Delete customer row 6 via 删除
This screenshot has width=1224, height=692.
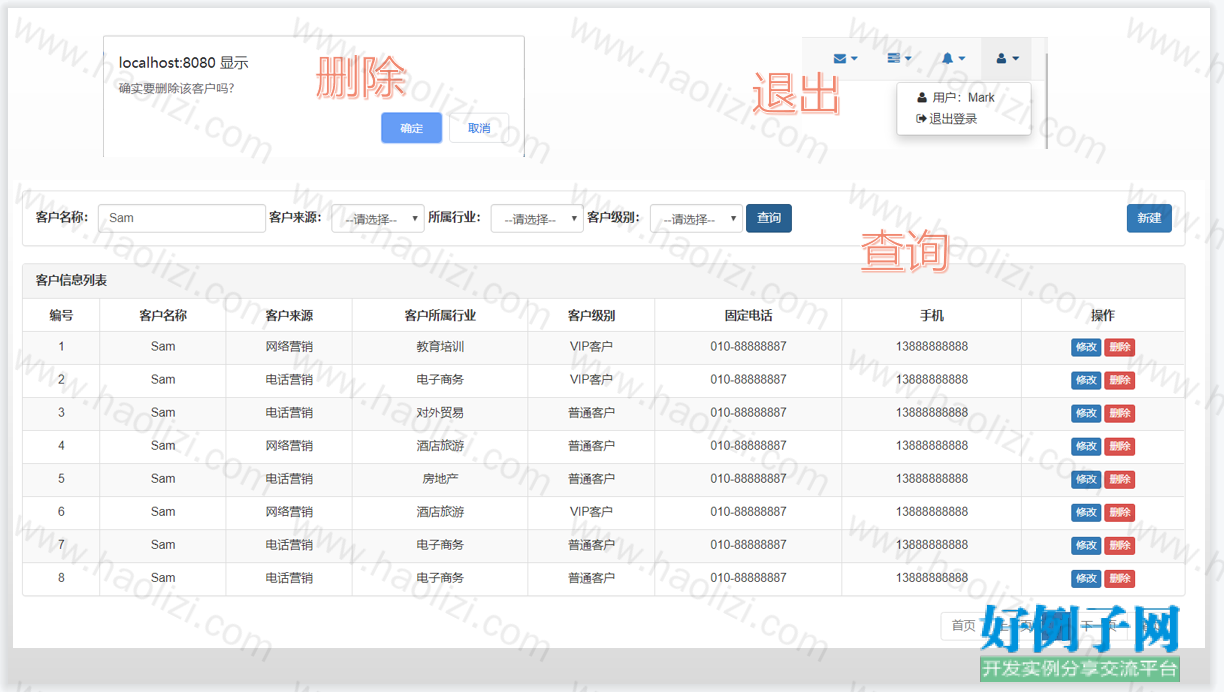click(1120, 513)
